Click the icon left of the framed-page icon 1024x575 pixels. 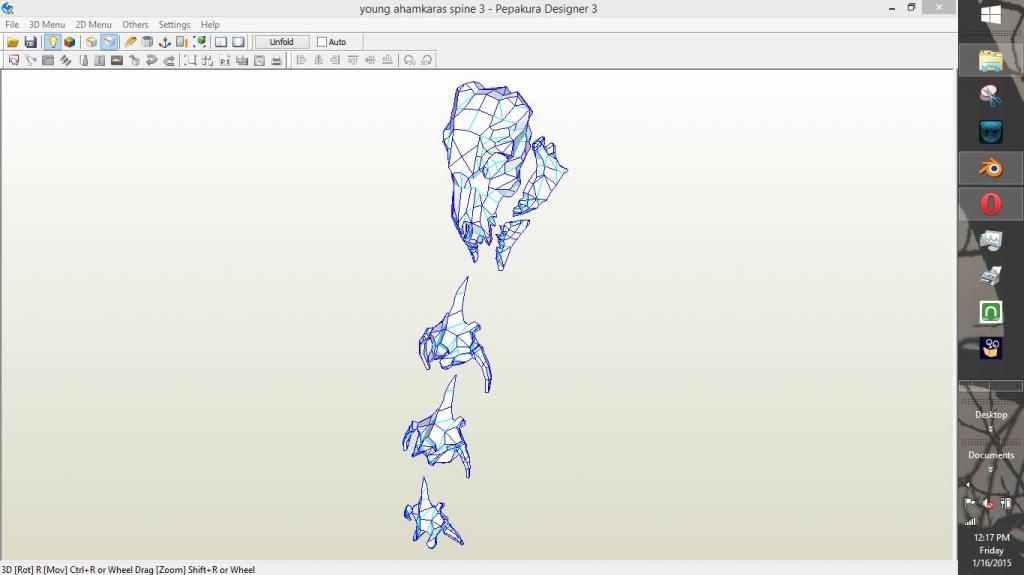coord(242,60)
